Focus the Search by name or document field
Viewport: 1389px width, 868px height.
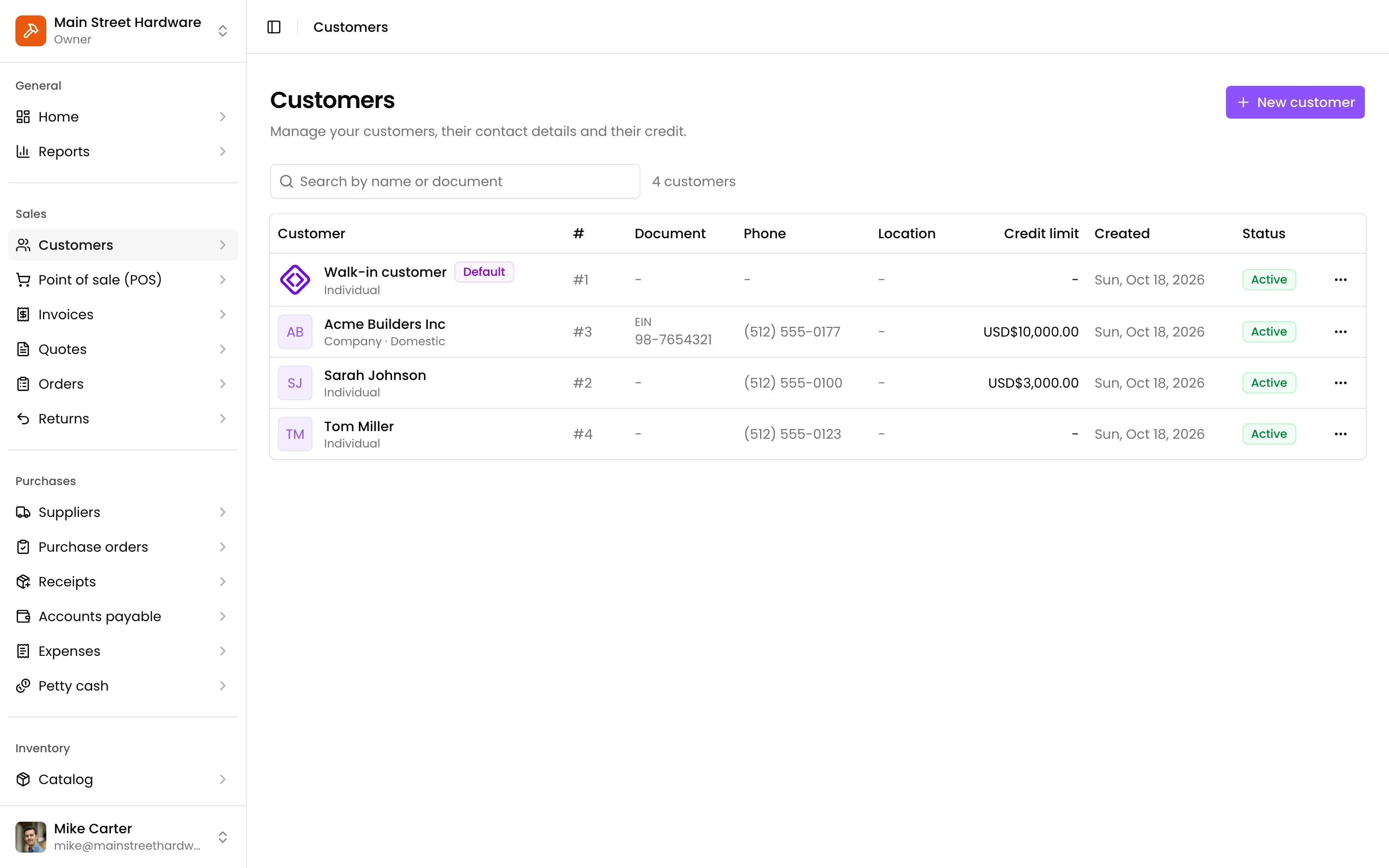tap(455, 181)
